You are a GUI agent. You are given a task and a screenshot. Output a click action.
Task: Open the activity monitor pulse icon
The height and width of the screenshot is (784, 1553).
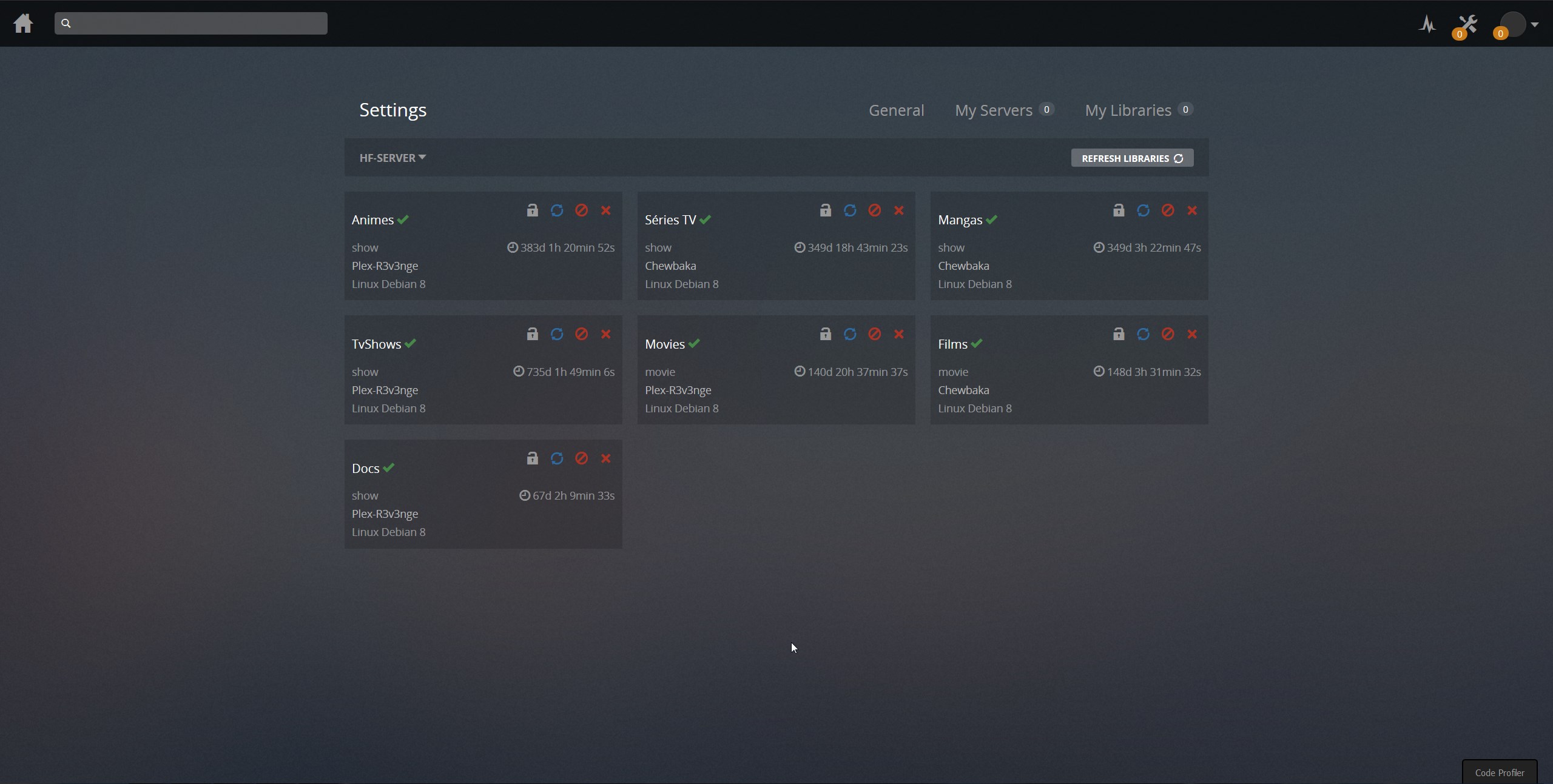[x=1427, y=24]
